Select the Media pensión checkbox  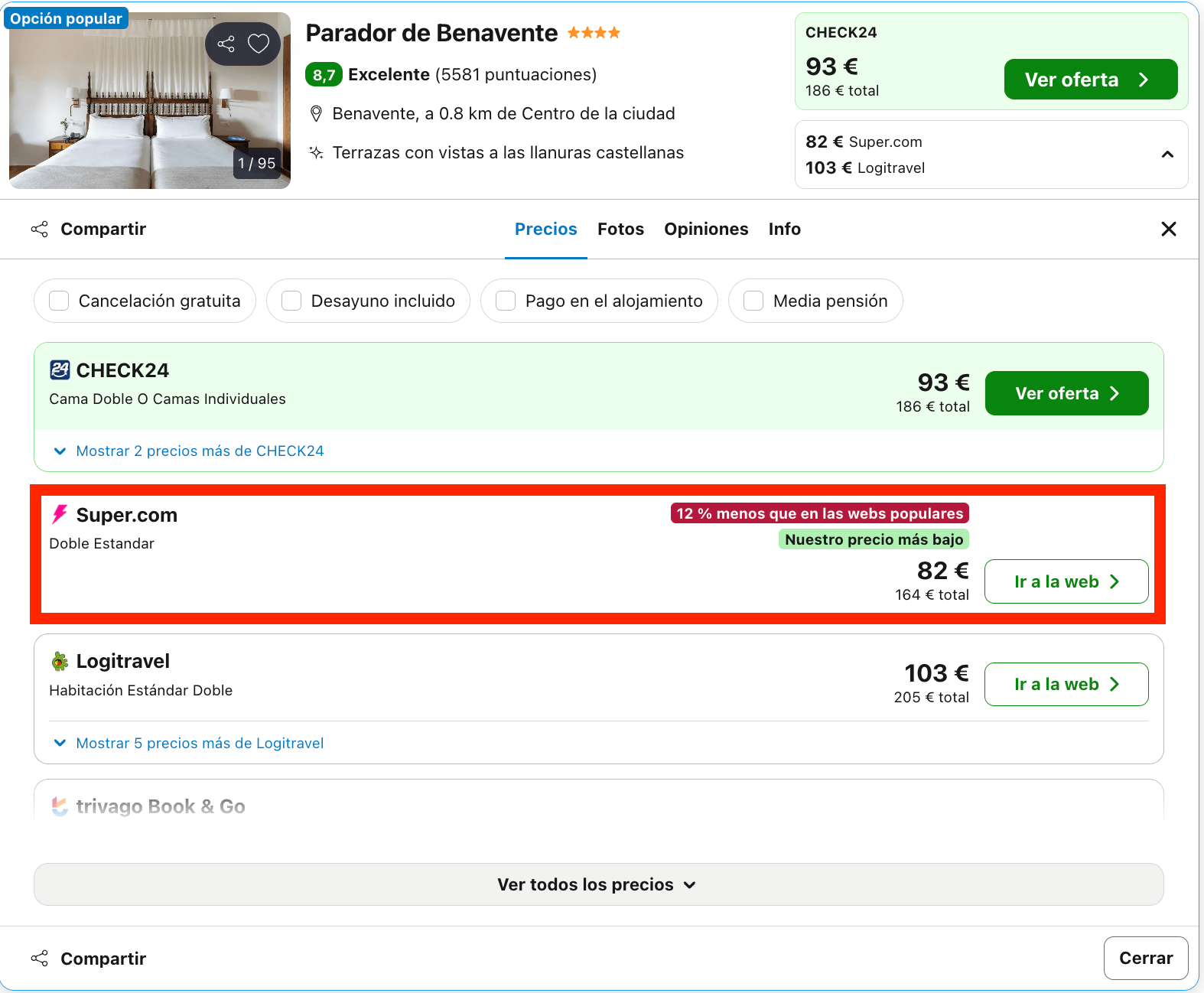[753, 301]
